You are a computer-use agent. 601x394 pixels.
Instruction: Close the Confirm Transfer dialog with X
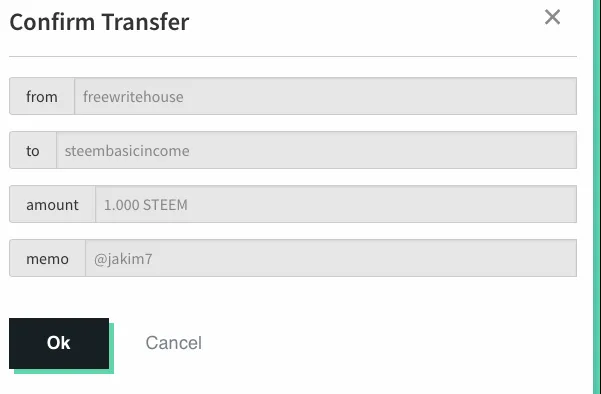click(x=552, y=17)
